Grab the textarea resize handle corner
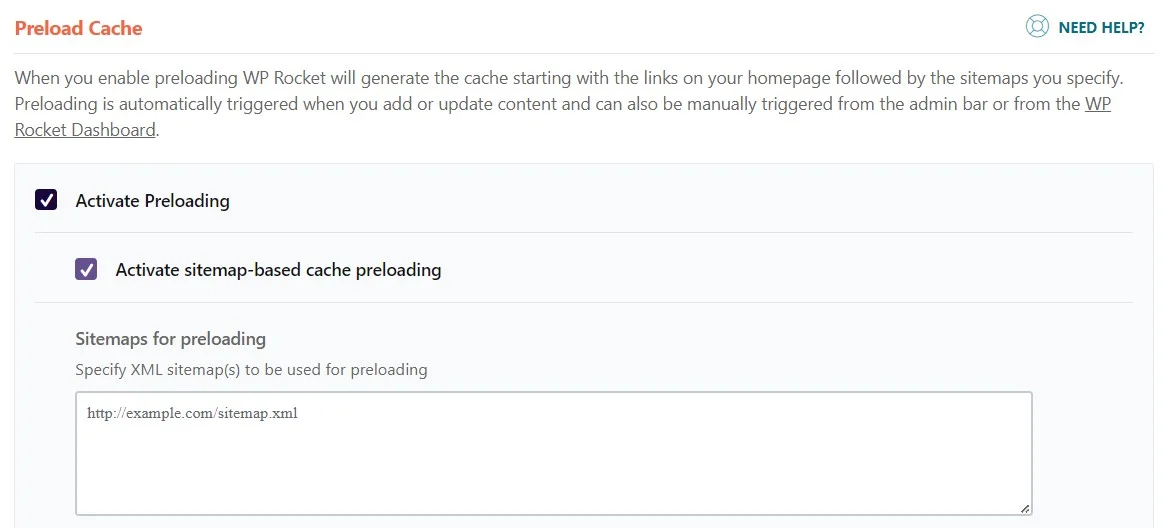Screen dimensions: 1167x528 click(x=1025, y=509)
